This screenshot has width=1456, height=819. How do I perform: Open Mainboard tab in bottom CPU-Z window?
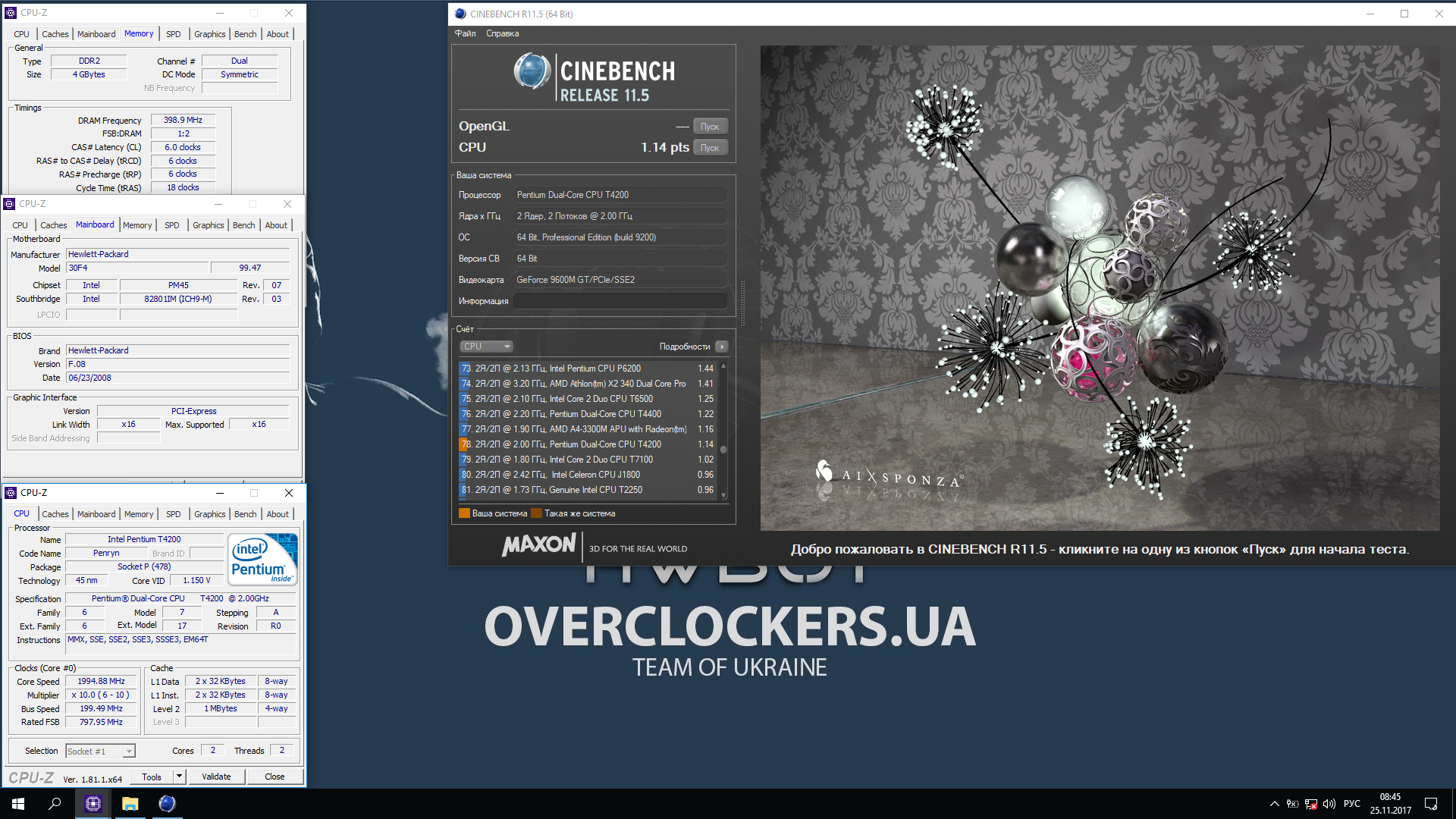96,514
